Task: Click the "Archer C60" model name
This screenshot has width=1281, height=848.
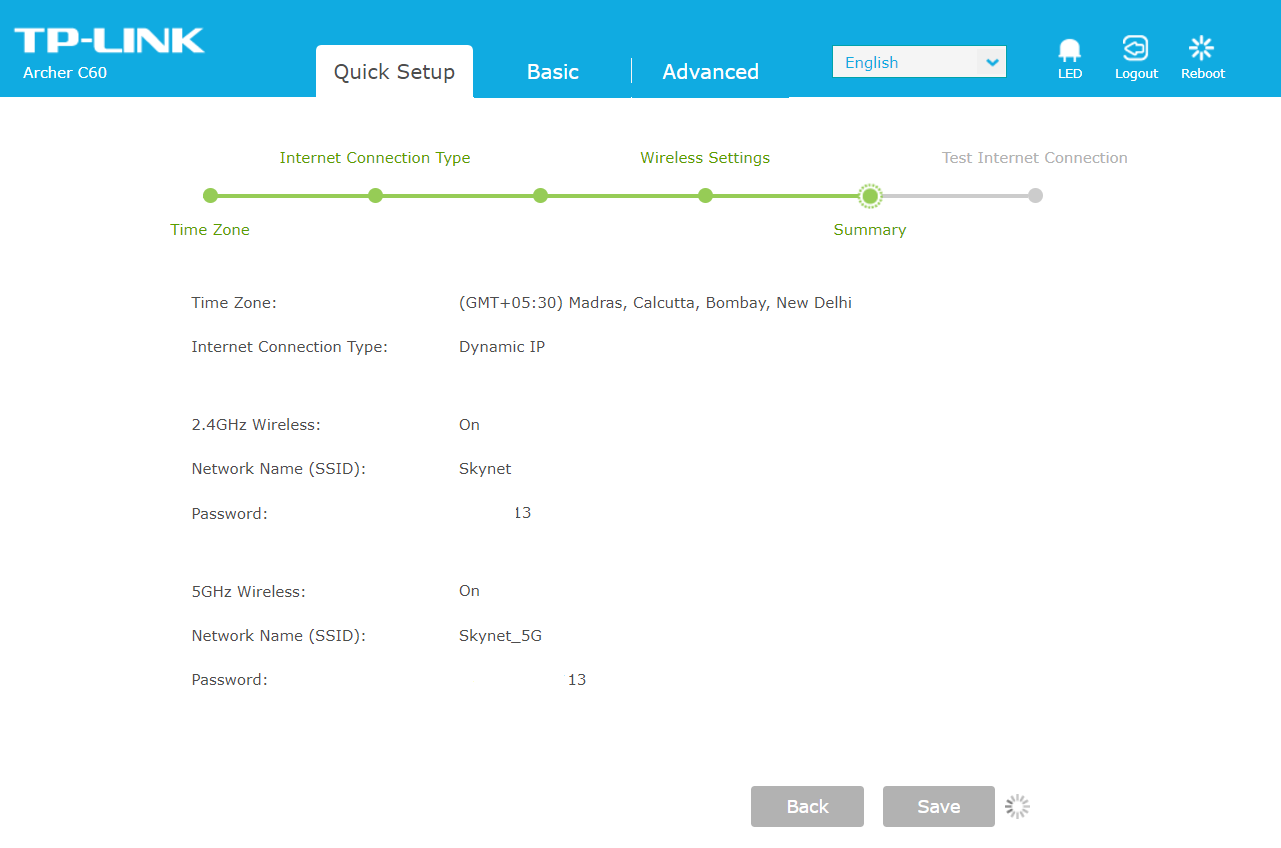Action: [65, 73]
